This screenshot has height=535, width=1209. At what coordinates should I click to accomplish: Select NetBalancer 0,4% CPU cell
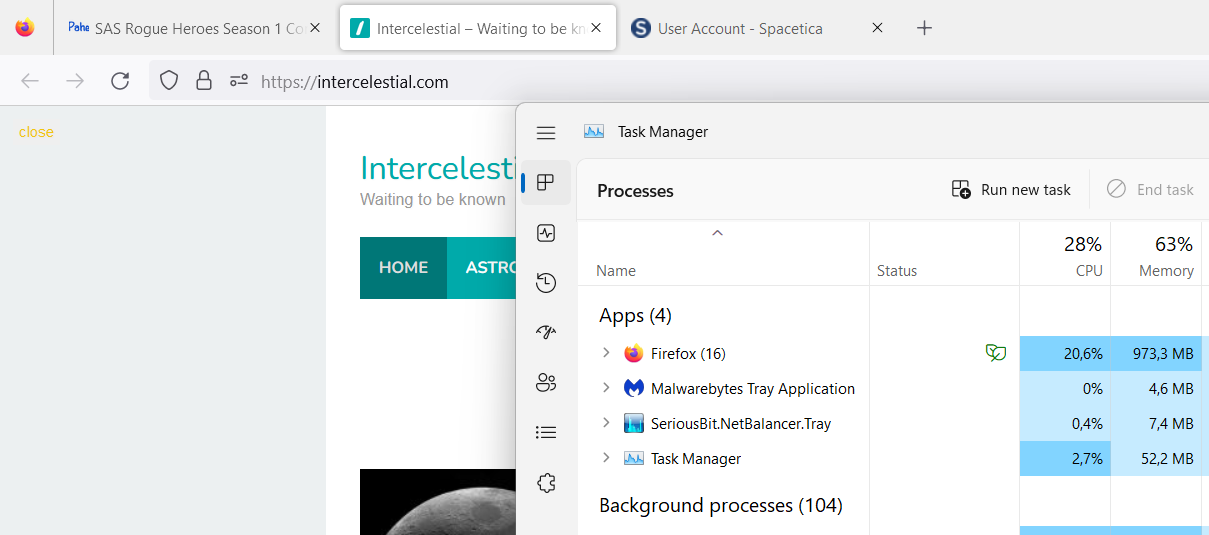(1065, 423)
